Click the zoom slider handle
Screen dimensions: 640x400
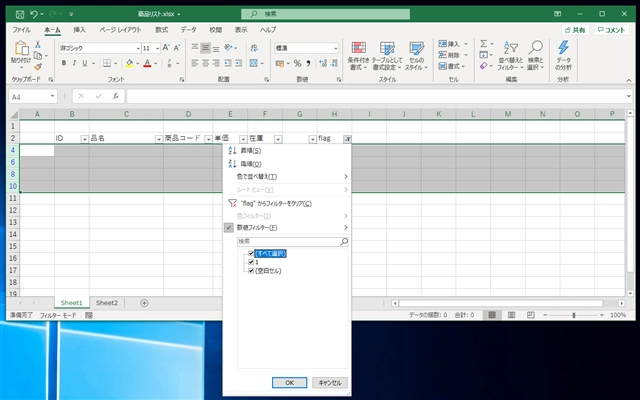pos(574,315)
